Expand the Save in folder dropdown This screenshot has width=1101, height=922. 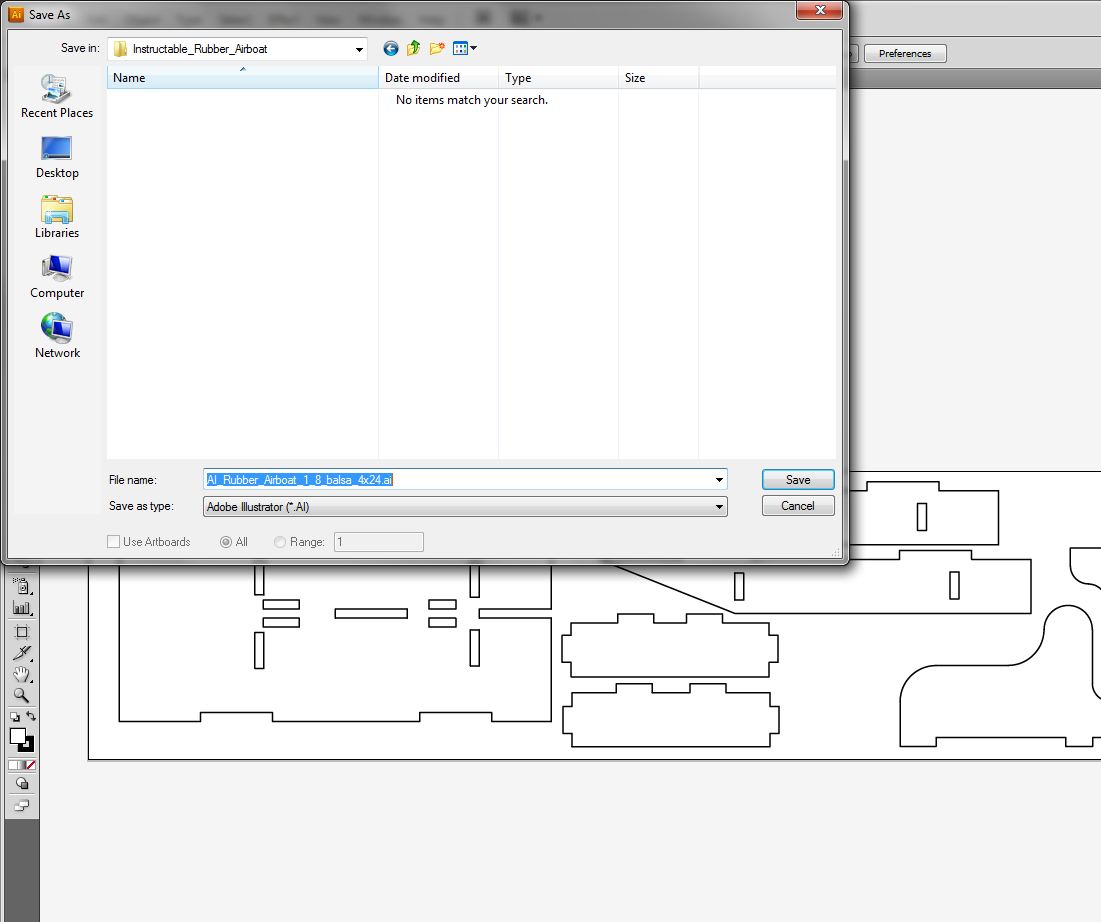tap(359, 49)
